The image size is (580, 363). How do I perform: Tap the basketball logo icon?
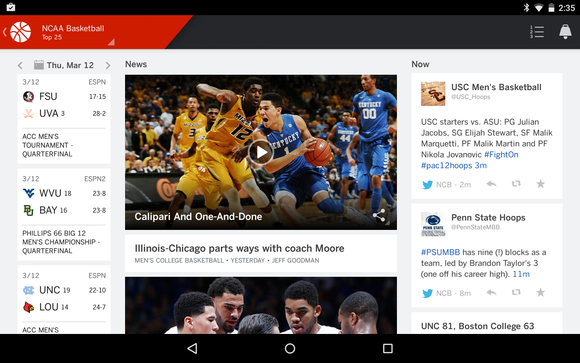coord(20,32)
